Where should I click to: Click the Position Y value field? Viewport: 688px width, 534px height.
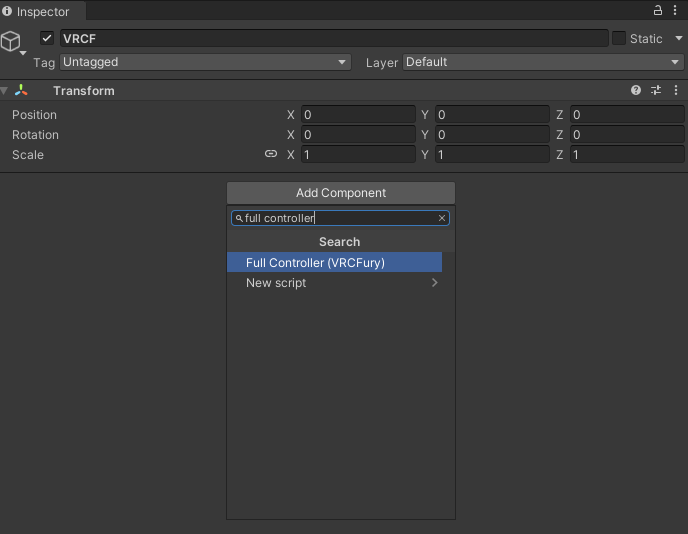tap(492, 115)
